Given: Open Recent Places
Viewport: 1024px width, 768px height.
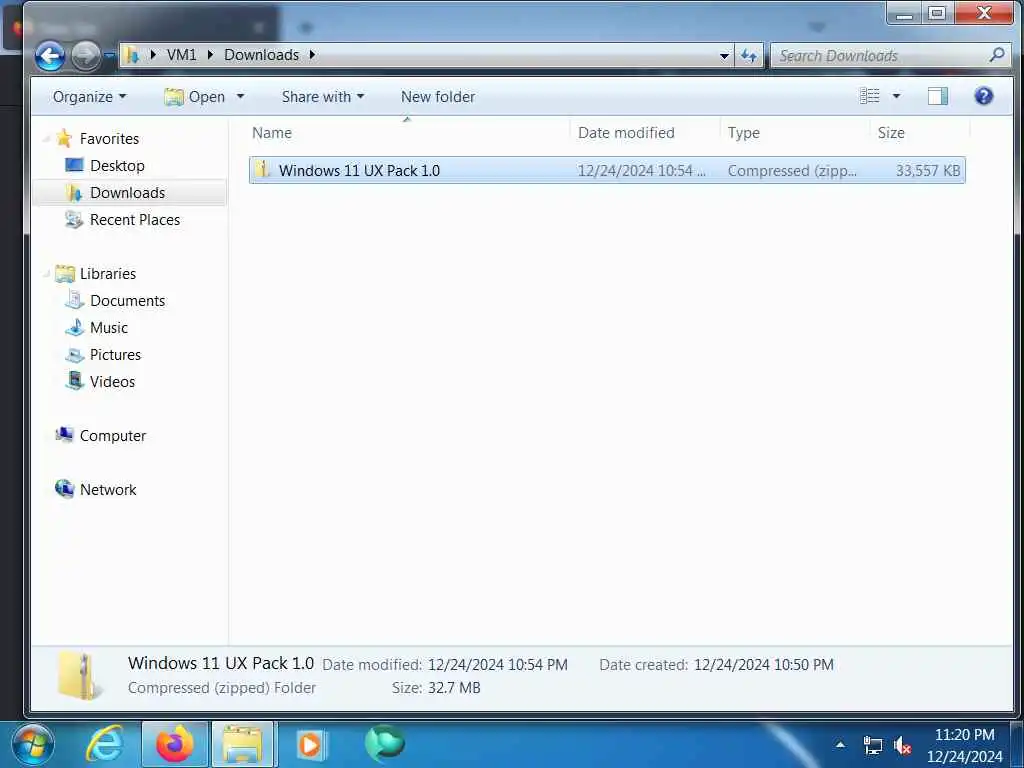Looking at the screenshot, I should tap(135, 220).
